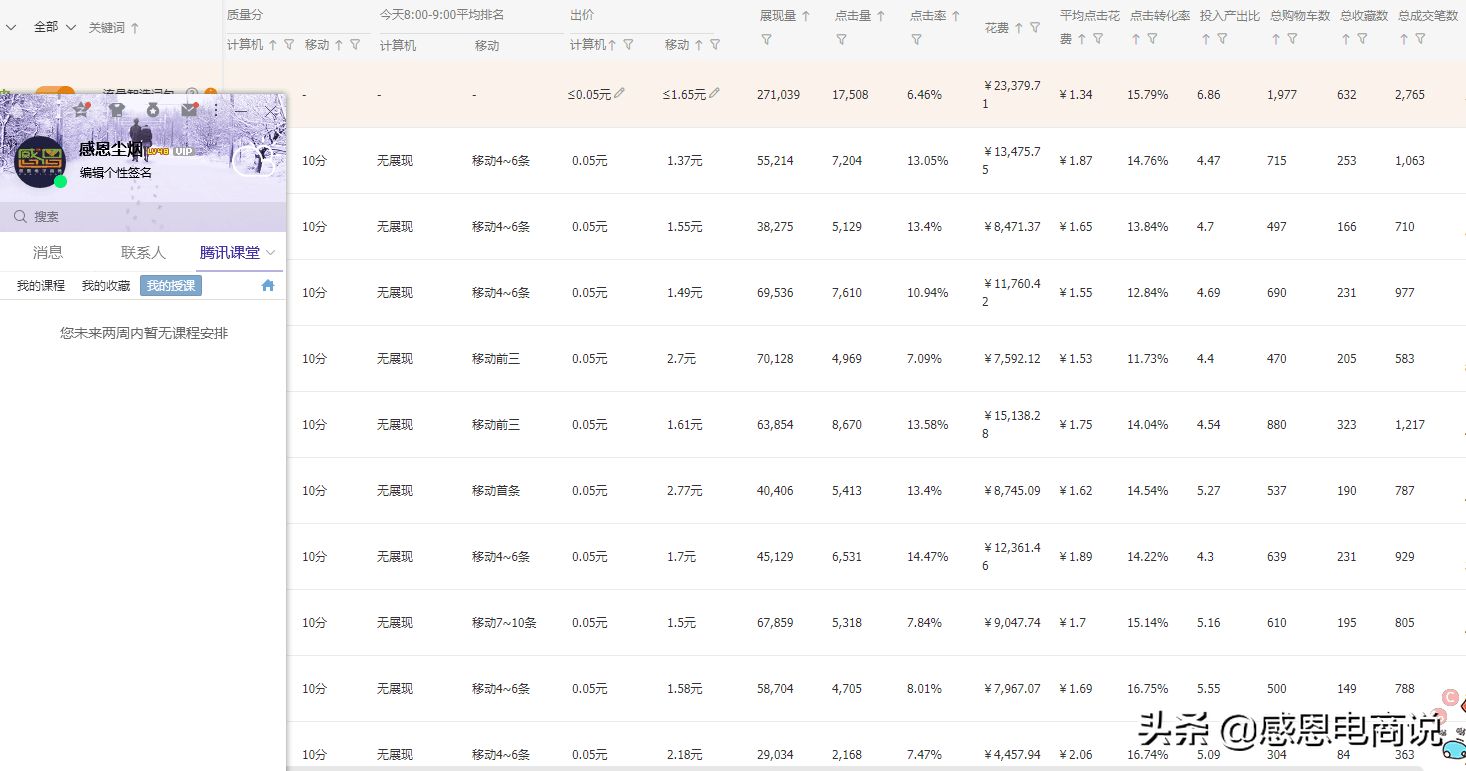Expand the chevron at the top-left corner
The width and height of the screenshot is (1466, 771).
(10, 27)
